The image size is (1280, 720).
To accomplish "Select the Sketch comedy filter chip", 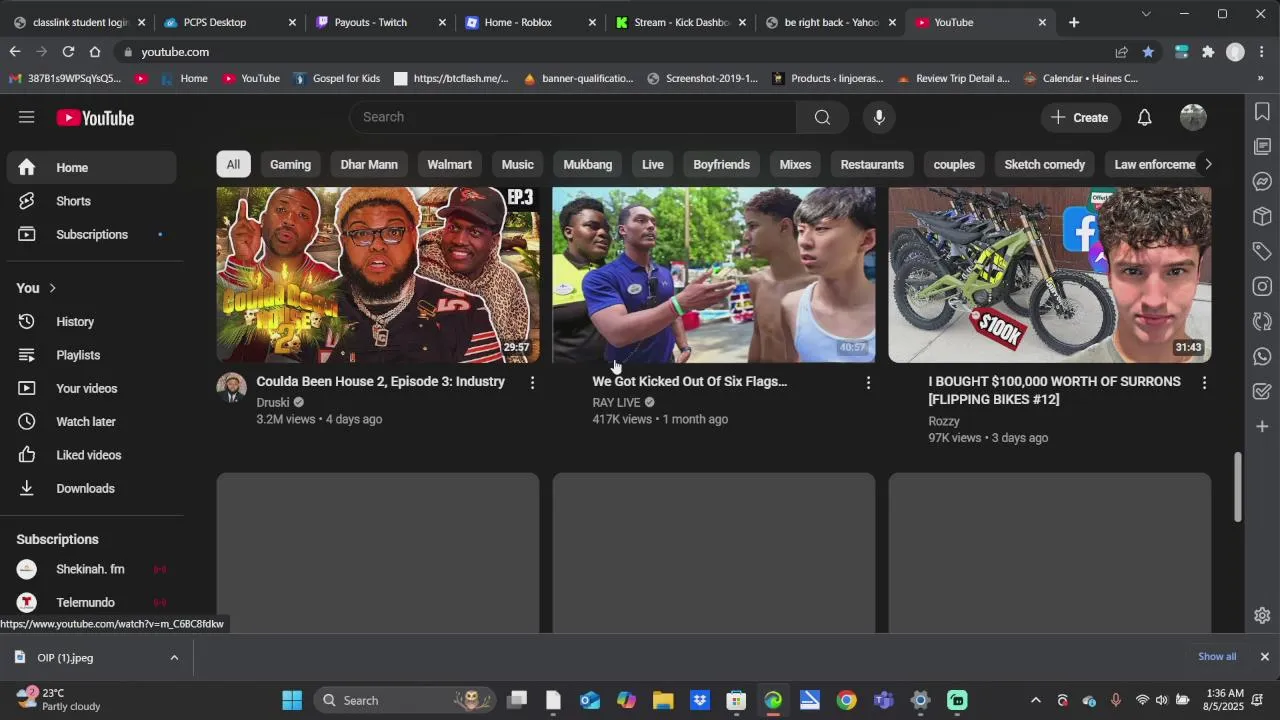I will 1044,164.
